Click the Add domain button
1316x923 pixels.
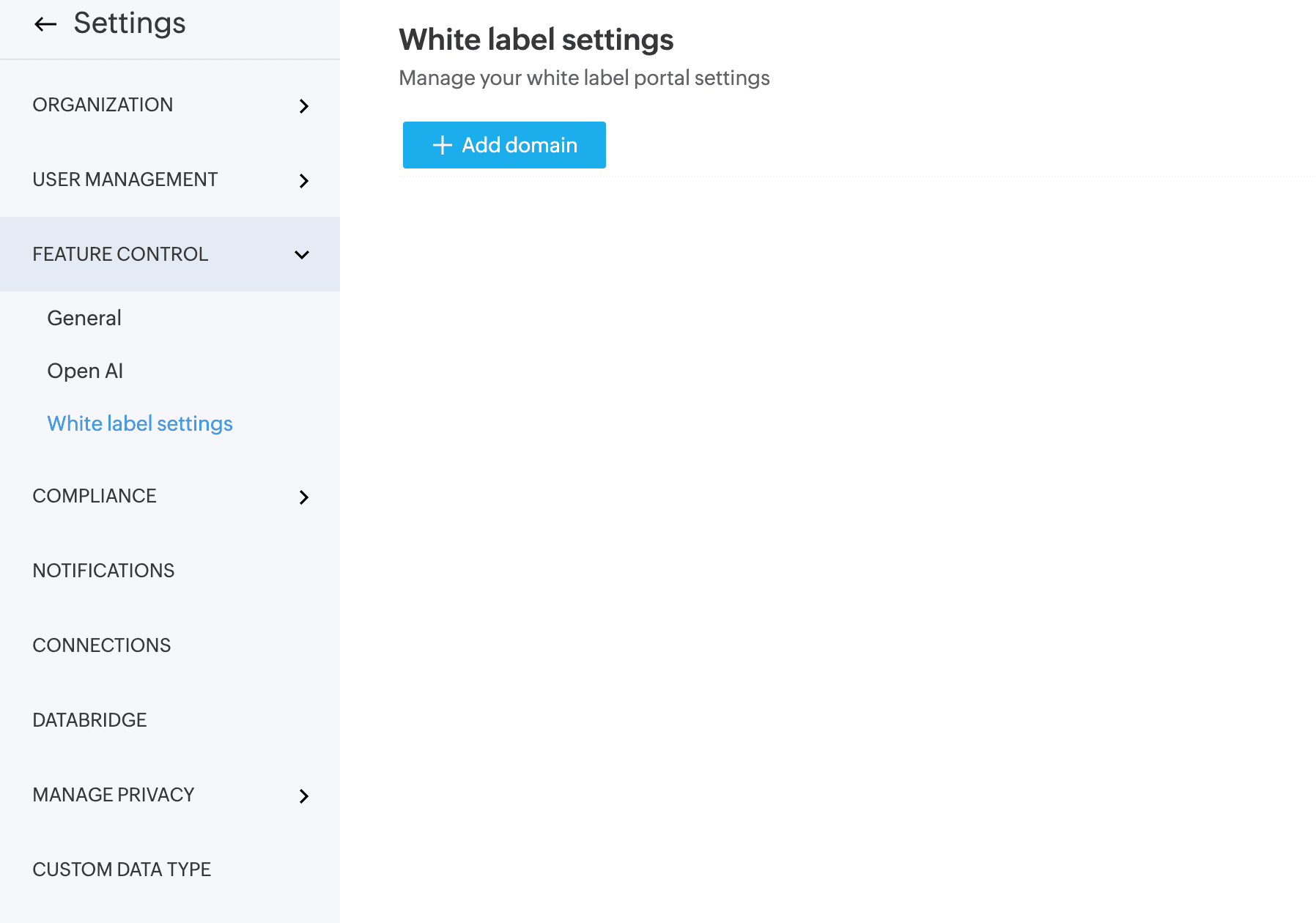504,145
